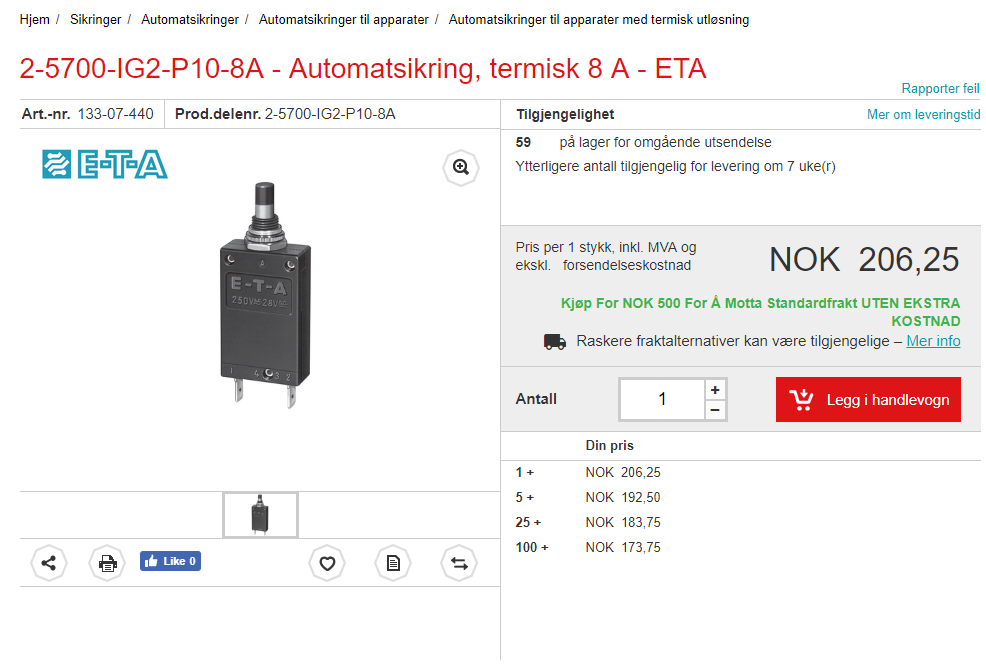Decrease quantity with the minus stepper
Viewport: 986px width, 670px height.
(715, 410)
